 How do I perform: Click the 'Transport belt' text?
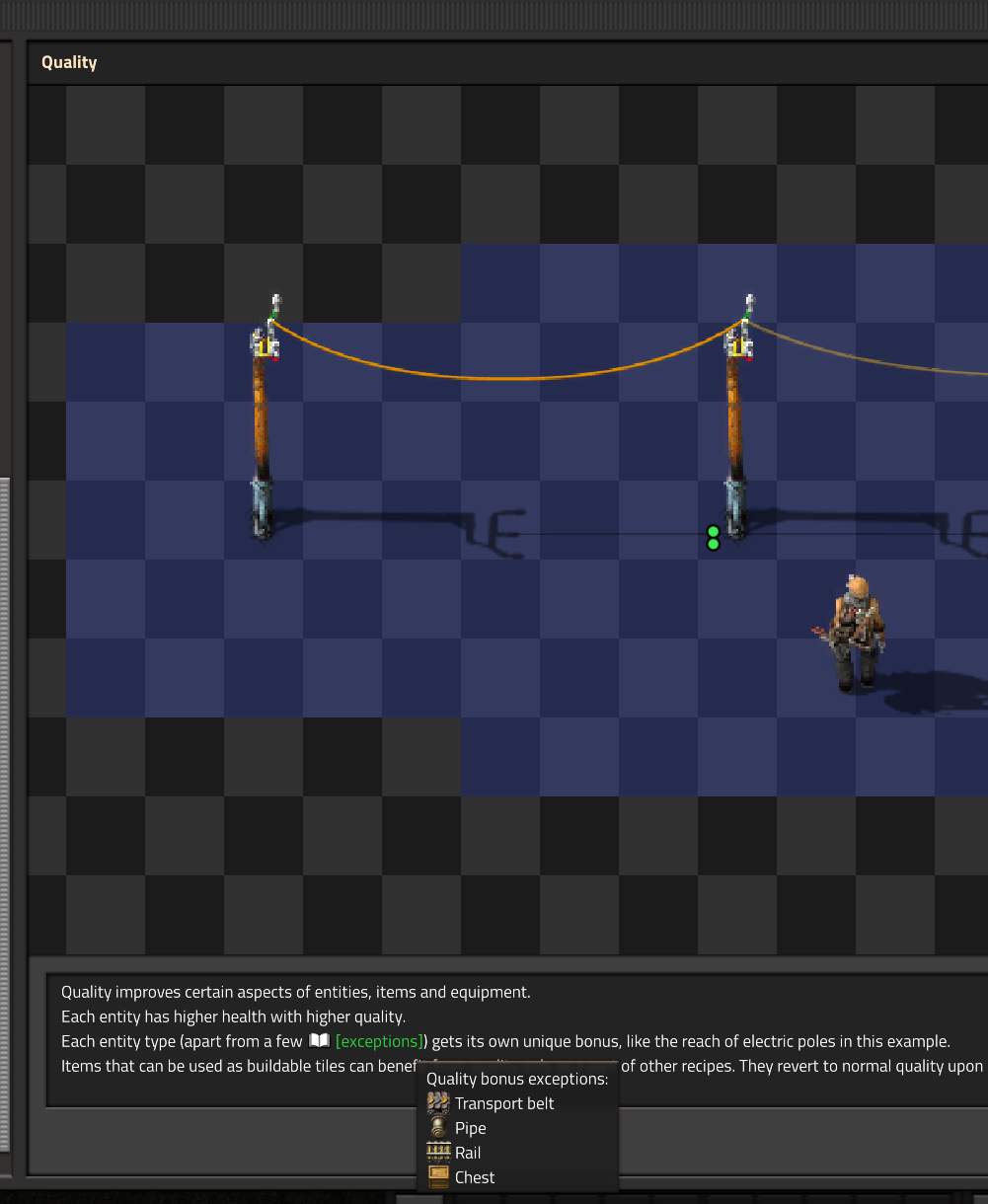click(504, 1103)
